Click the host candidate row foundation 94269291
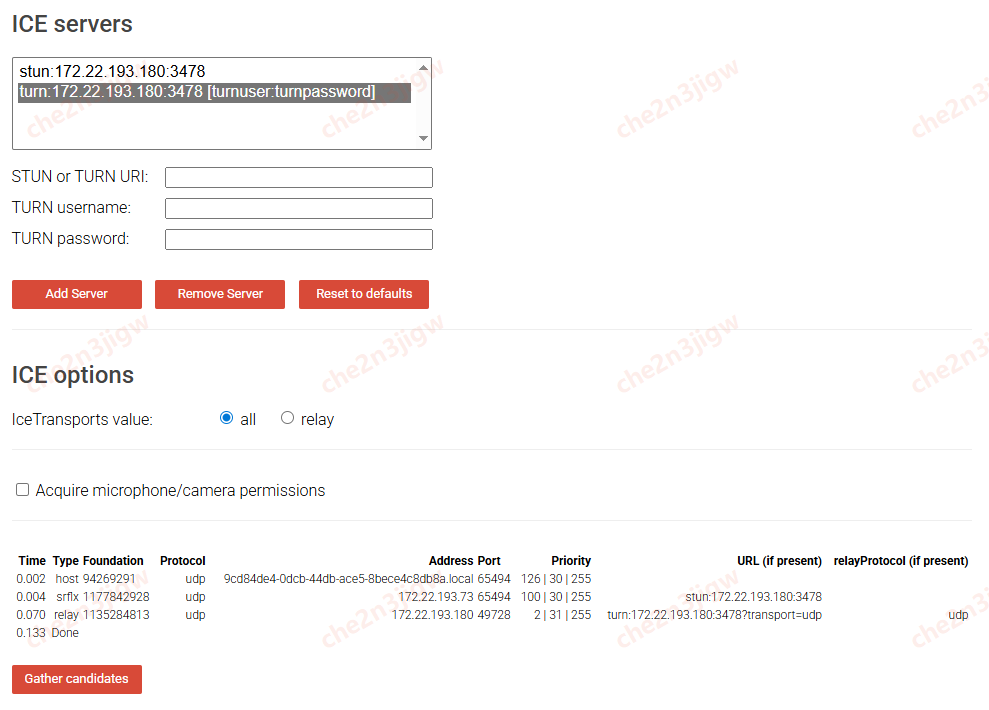Screen dimensions: 989x710 (109, 579)
